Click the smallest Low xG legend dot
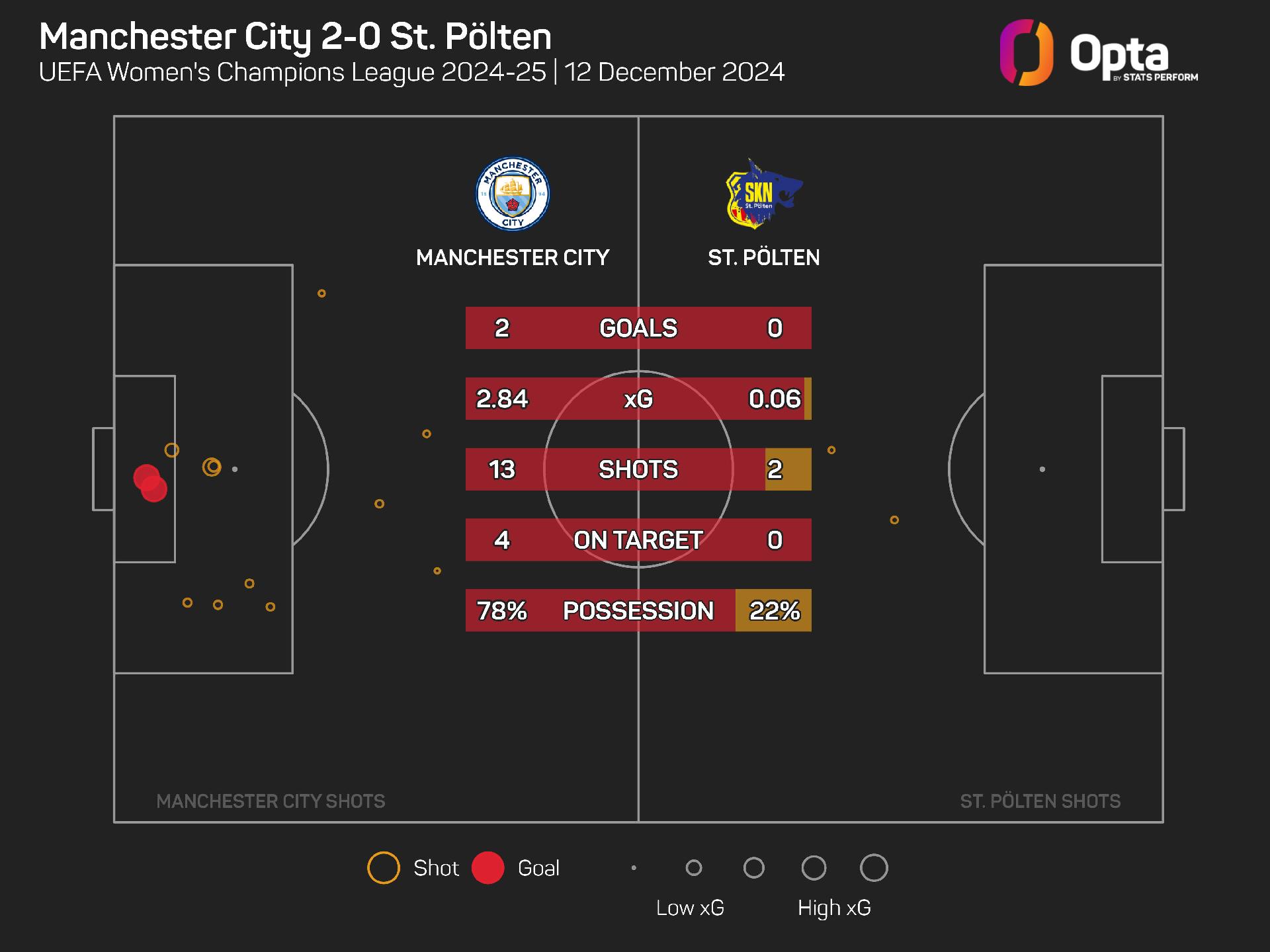Viewport: 1270px width, 952px height. point(634,868)
